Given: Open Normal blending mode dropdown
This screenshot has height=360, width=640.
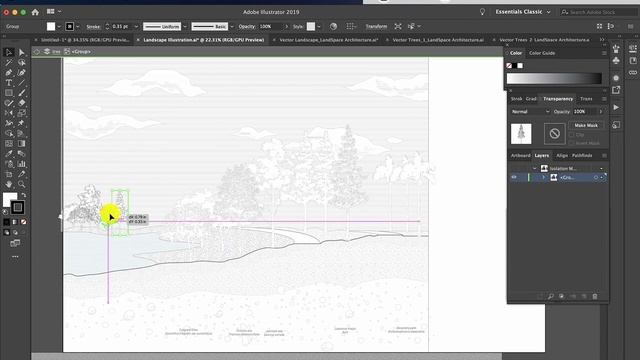Looking at the screenshot, I should 530,111.
